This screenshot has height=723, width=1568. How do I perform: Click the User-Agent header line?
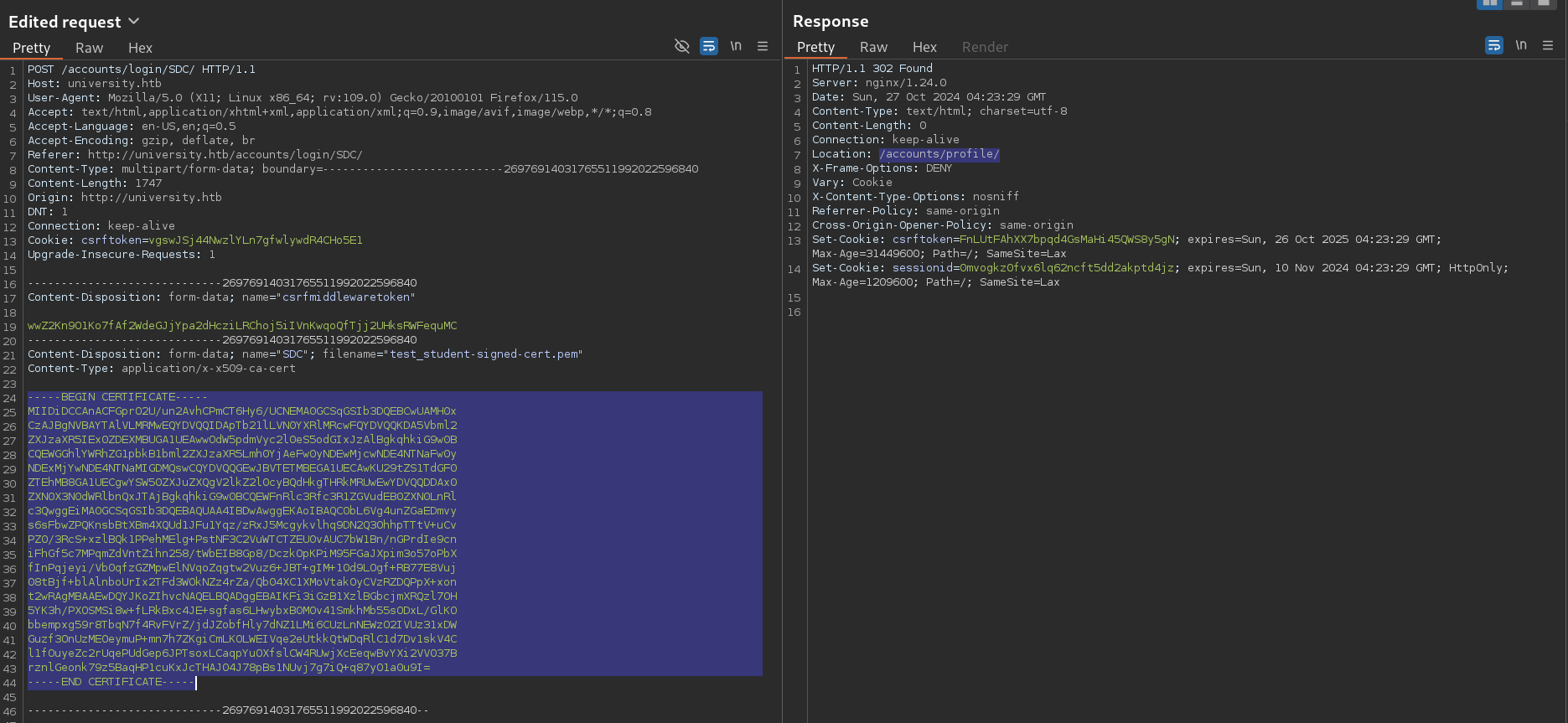coord(303,98)
